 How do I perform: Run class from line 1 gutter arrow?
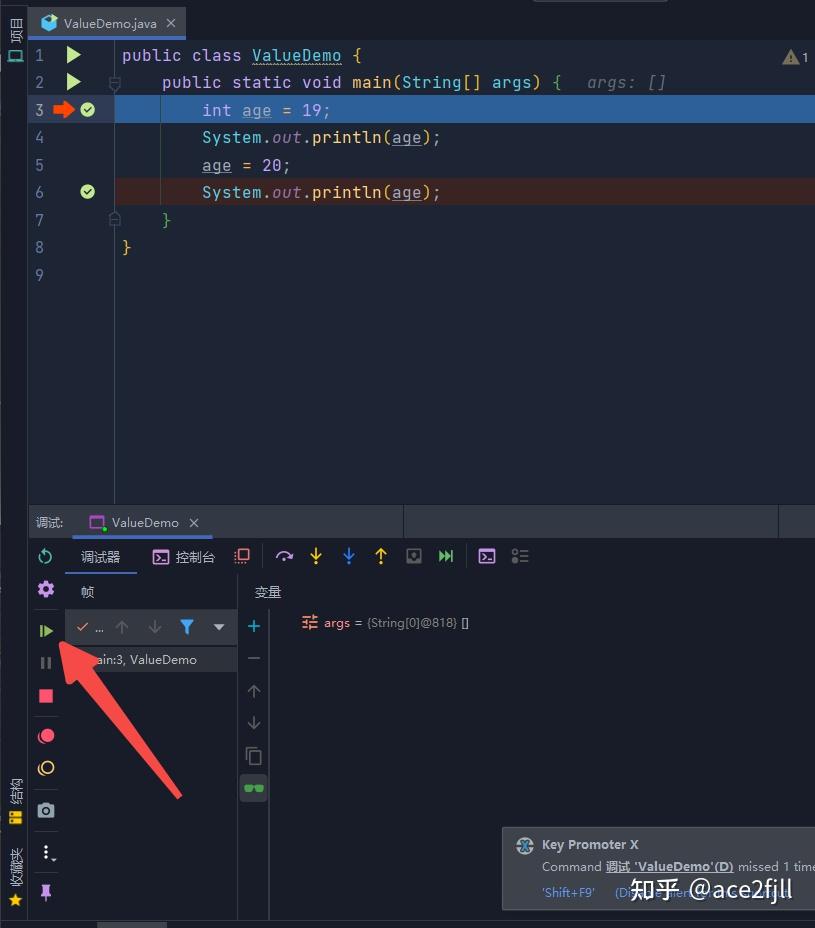click(x=73, y=55)
